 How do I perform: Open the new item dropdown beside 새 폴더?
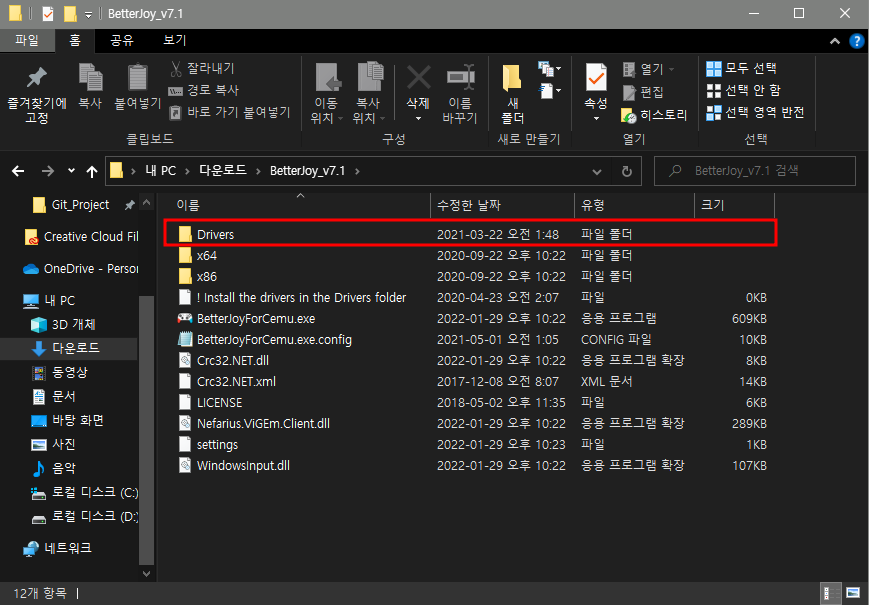tap(549, 69)
